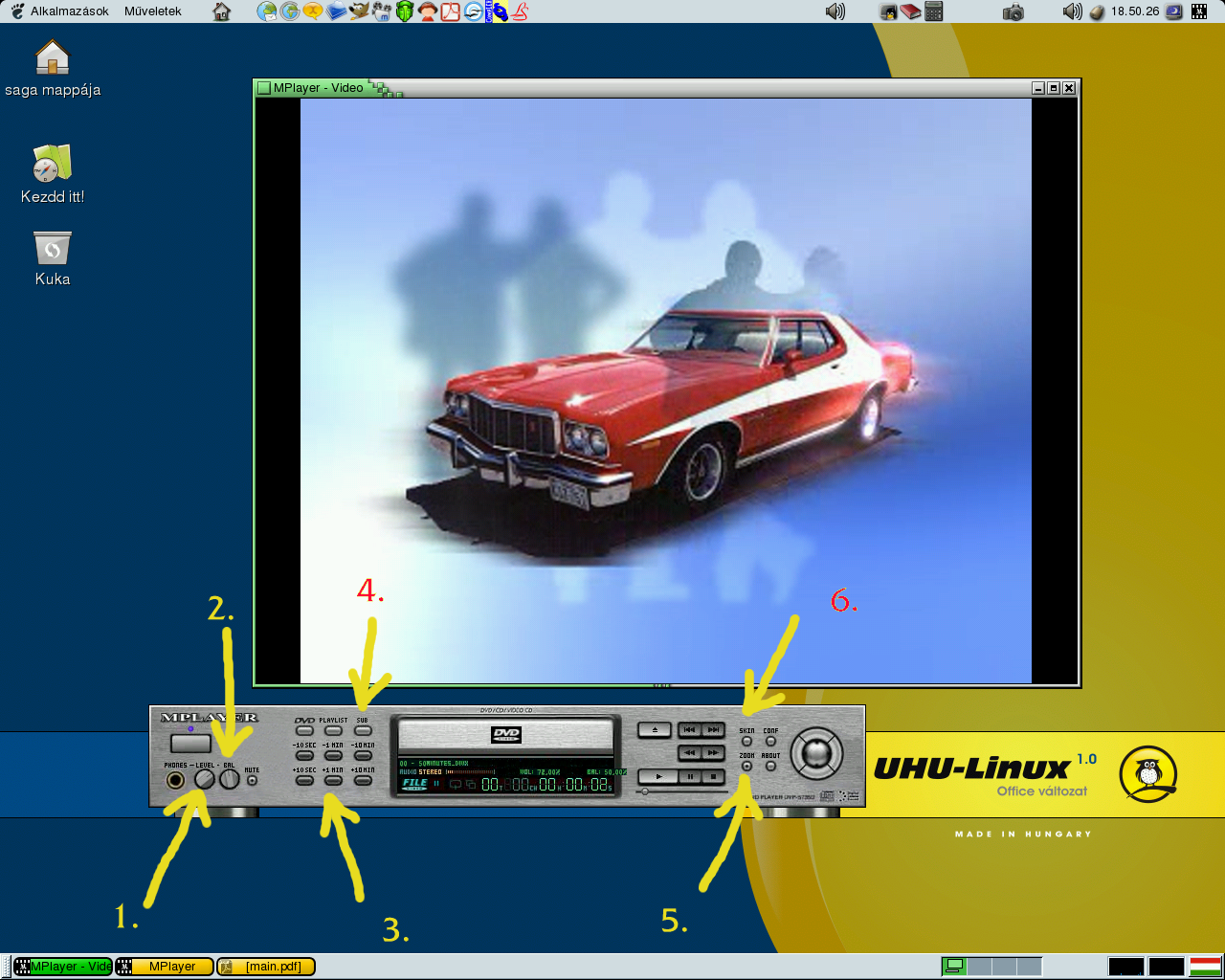Open the blue stacked sheets launcher

pyautogui.click(x=336, y=11)
